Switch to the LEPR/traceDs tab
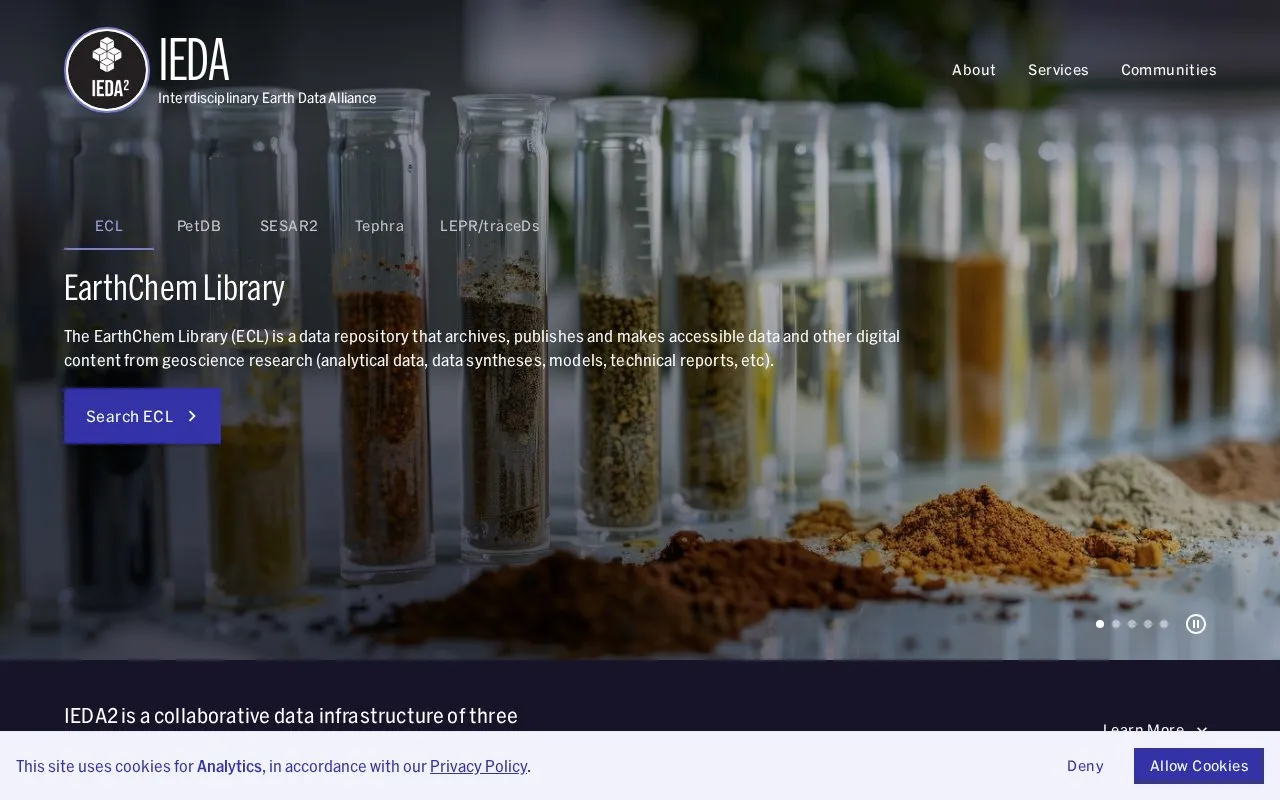Image resolution: width=1280 pixels, height=800 pixels. (x=490, y=226)
